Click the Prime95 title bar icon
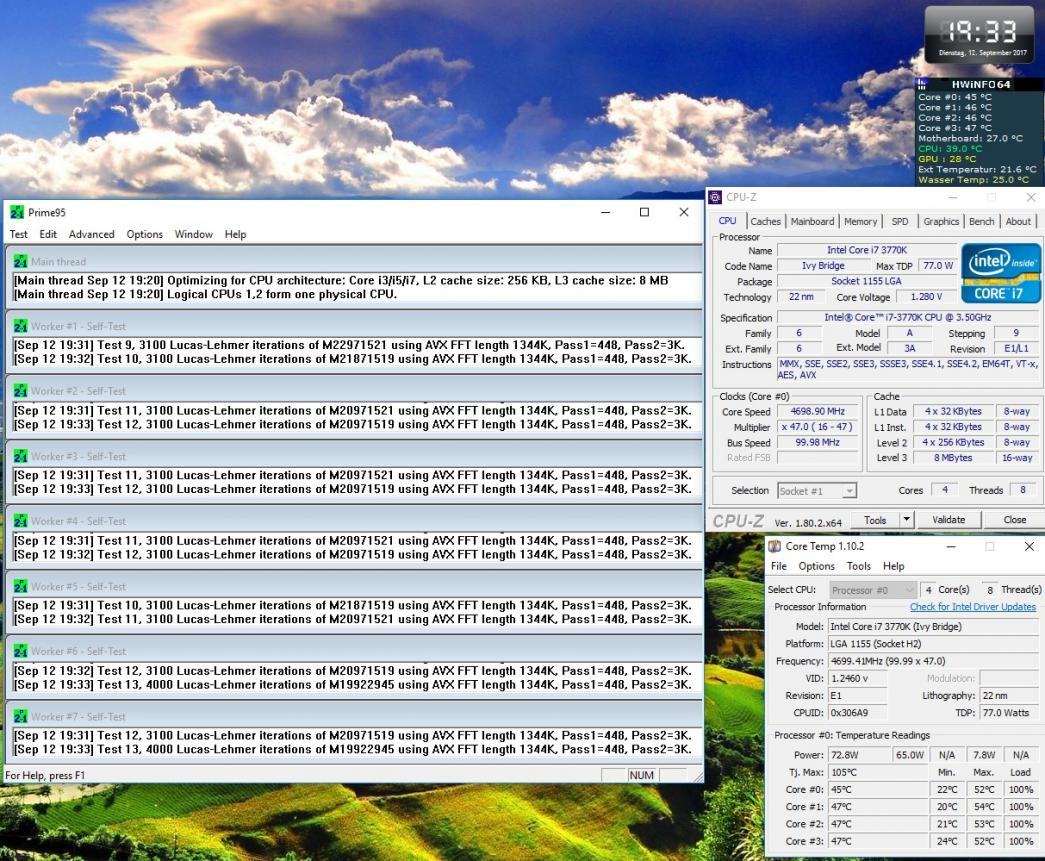The width and height of the screenshot is (1045, 861). [17, 213]
